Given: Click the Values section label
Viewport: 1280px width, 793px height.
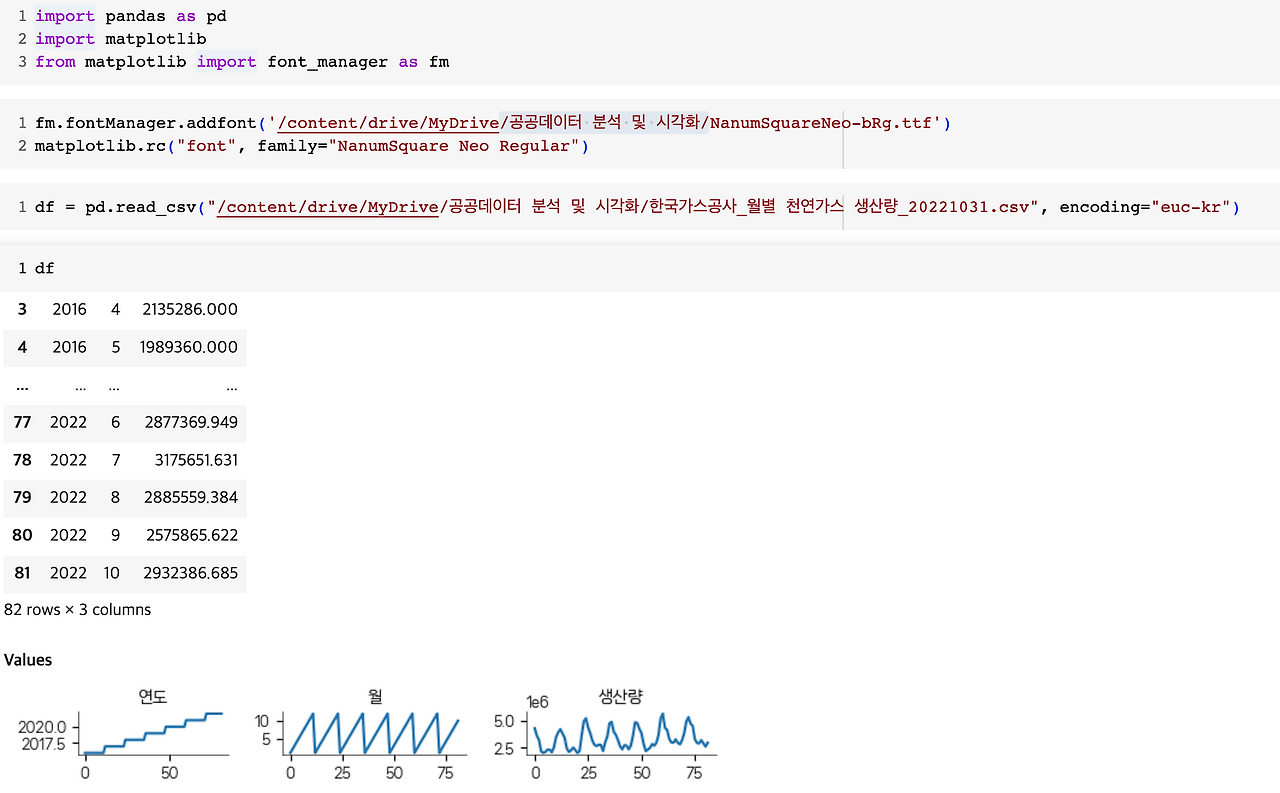Looking at the screenshot, I should point(28,659).
